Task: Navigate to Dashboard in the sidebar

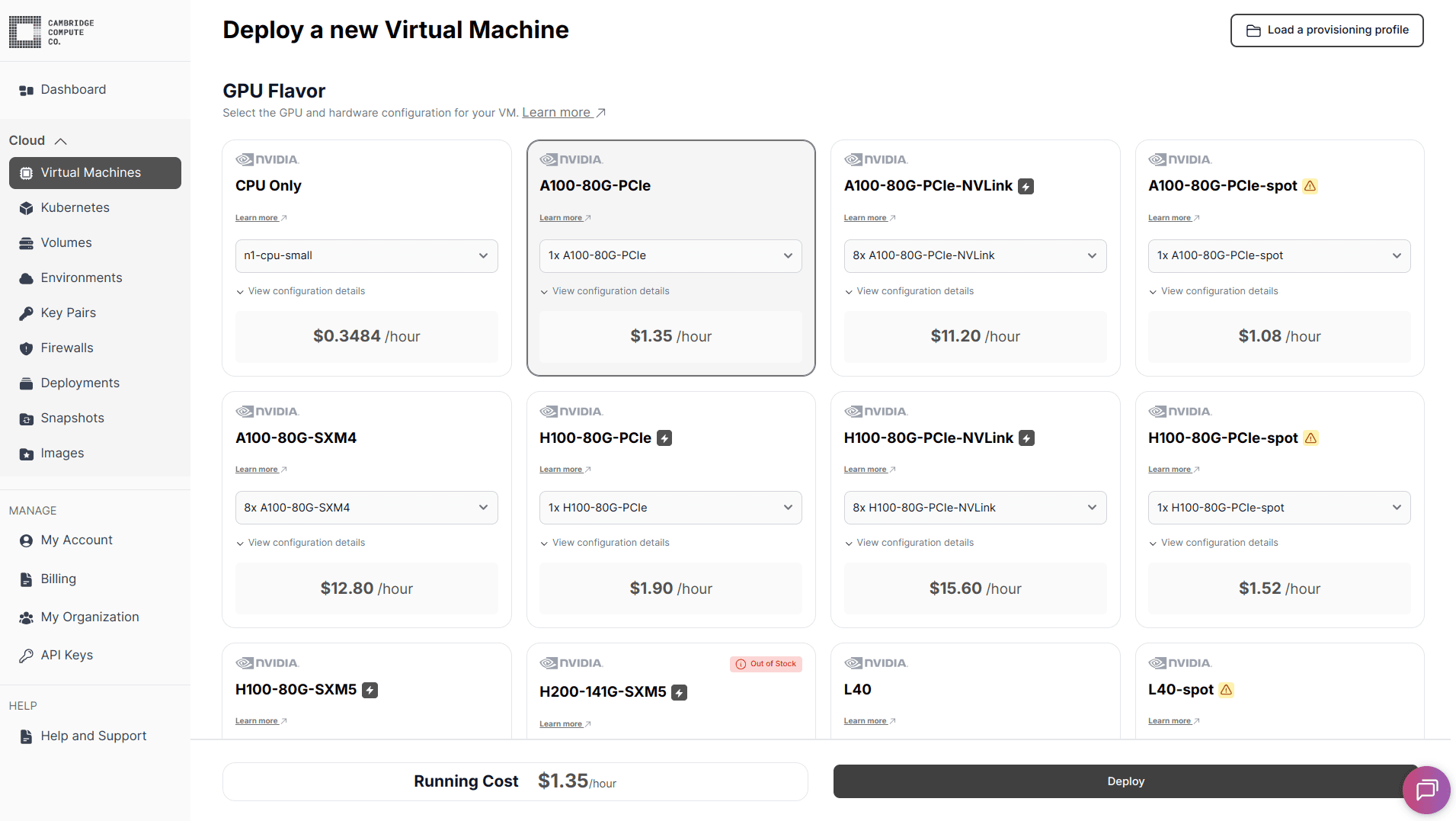Action: pos(73,89)
